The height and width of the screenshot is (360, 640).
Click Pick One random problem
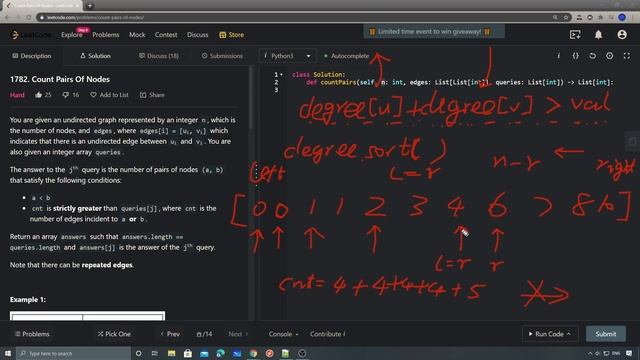point(114,334)
